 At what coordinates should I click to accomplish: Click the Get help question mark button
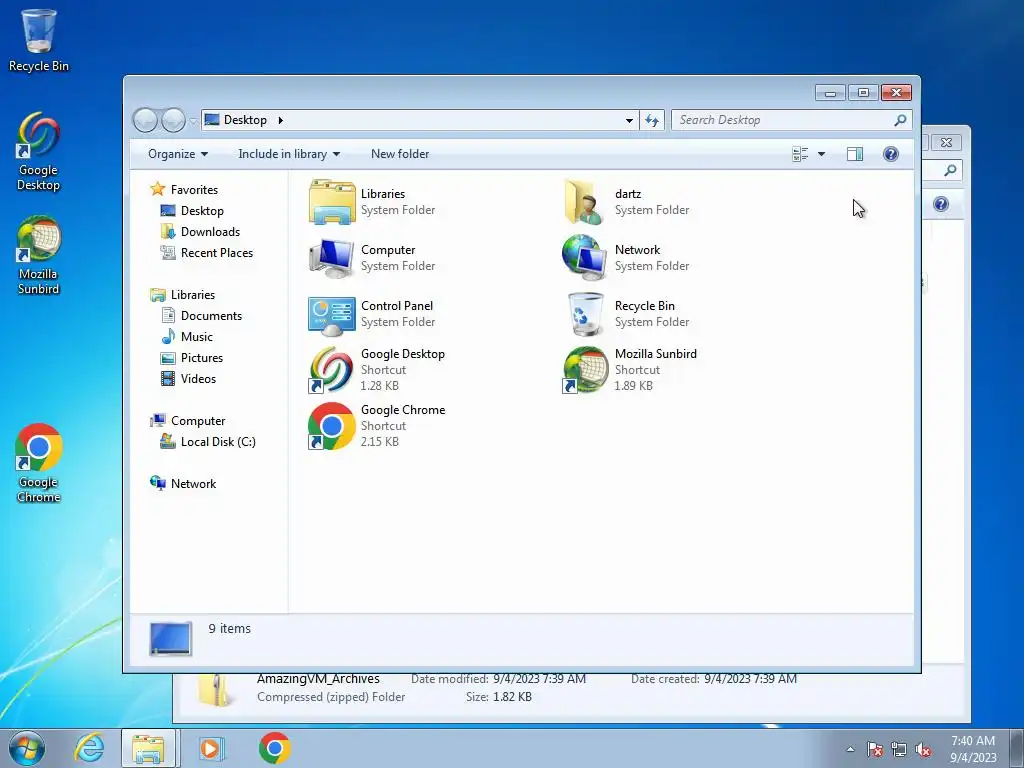[x=891, y=154]
